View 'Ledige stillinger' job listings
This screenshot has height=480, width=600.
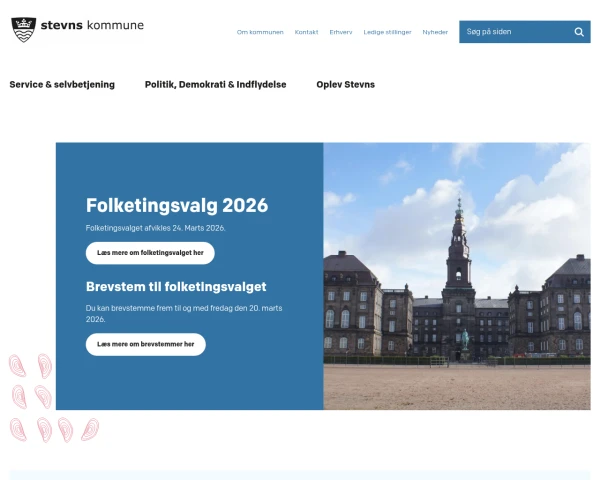(x=387, y=32)
